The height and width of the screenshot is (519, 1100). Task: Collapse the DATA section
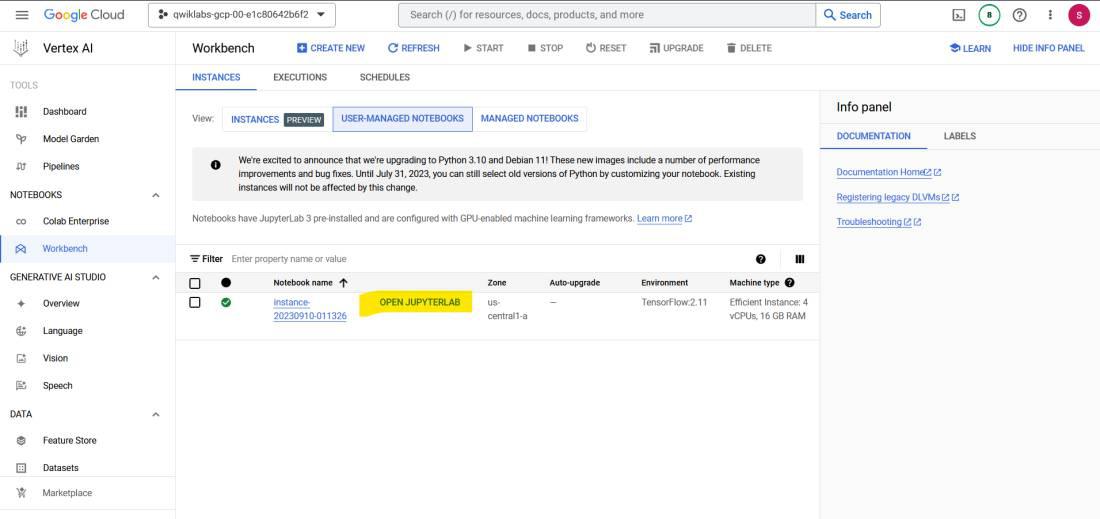click(156, 414)
